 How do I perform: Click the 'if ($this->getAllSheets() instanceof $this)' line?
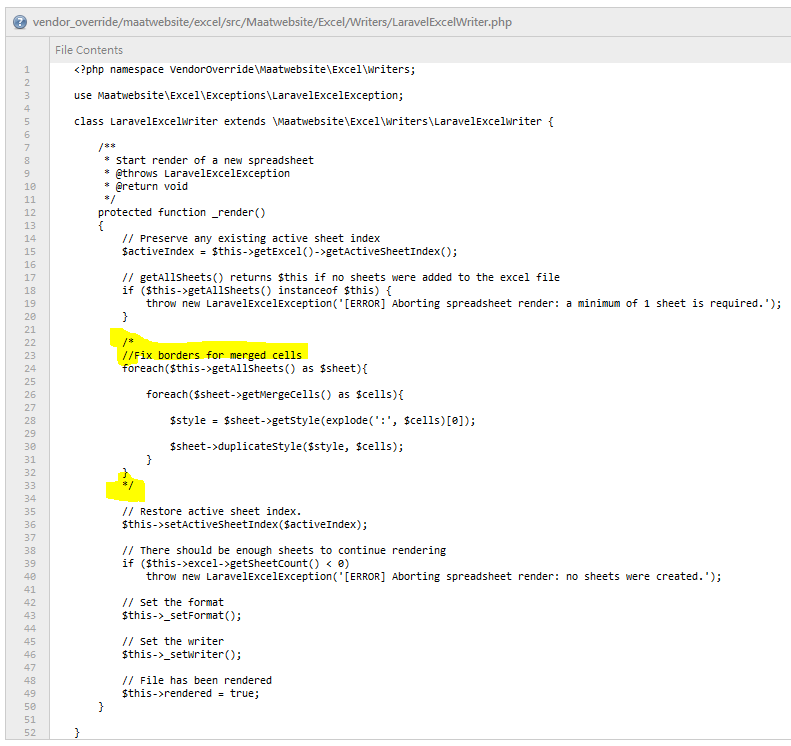point(257,291)
